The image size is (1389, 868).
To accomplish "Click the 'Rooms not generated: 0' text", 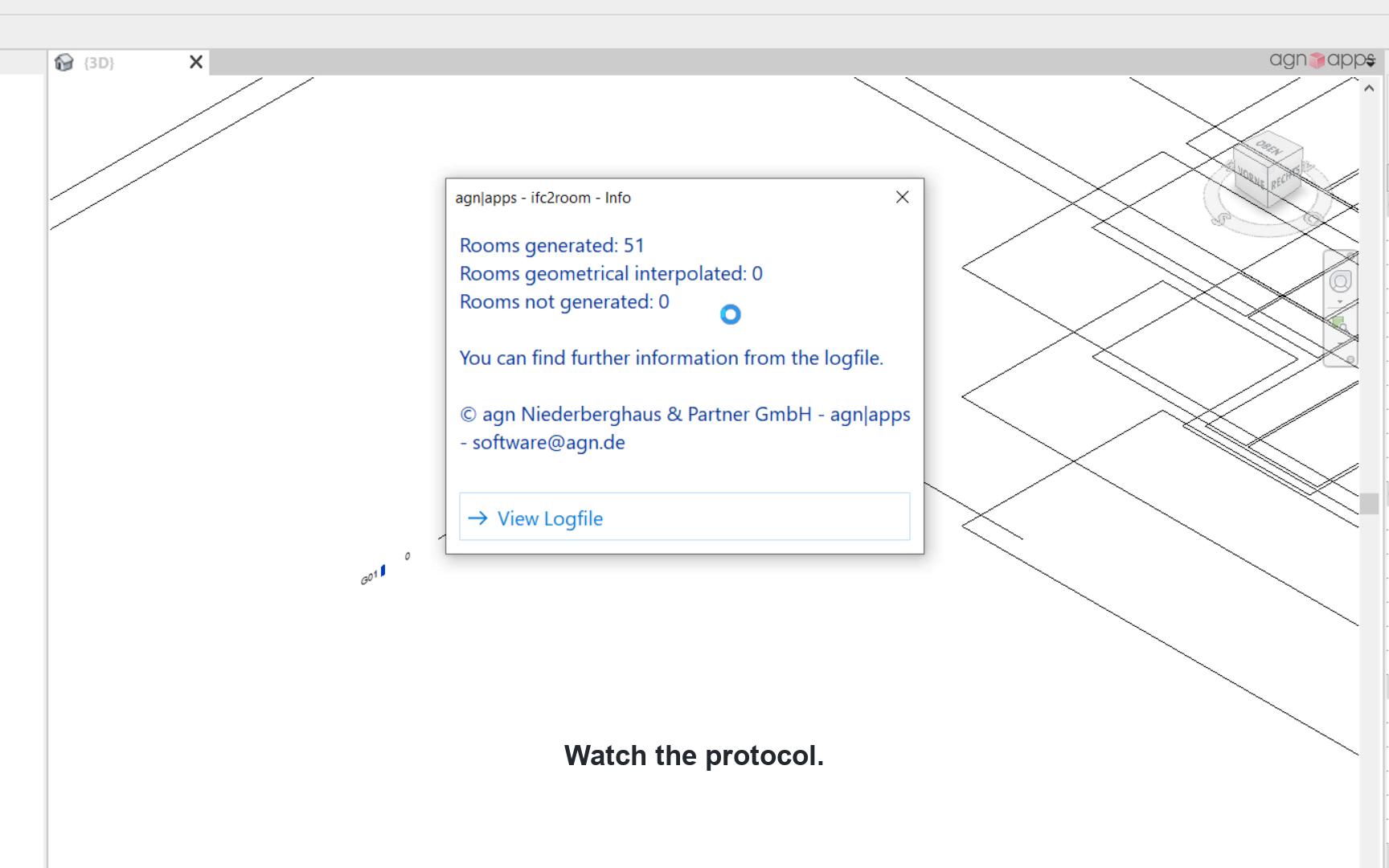I will click(564, 302).
